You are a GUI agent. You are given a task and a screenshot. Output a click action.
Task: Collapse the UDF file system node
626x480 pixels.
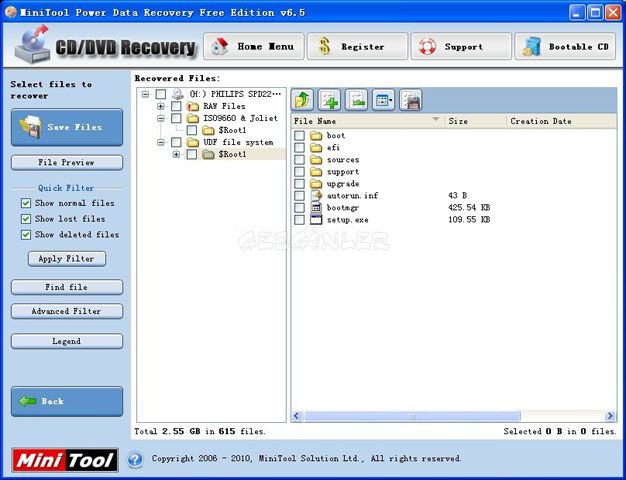[x=160, y=142]
